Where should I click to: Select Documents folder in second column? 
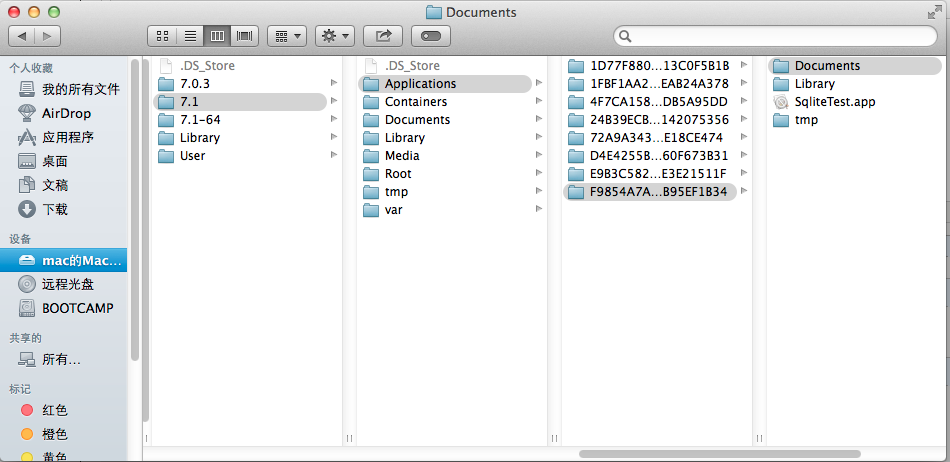pyautogui.click(x=447, y=120)
